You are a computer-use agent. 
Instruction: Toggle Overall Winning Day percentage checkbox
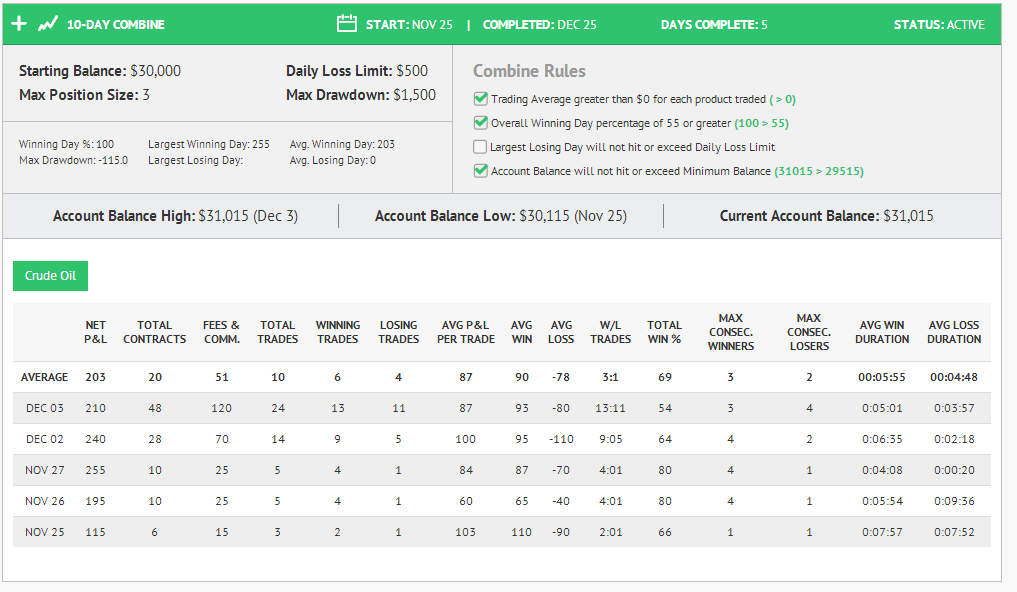click(x=481, y=123)
